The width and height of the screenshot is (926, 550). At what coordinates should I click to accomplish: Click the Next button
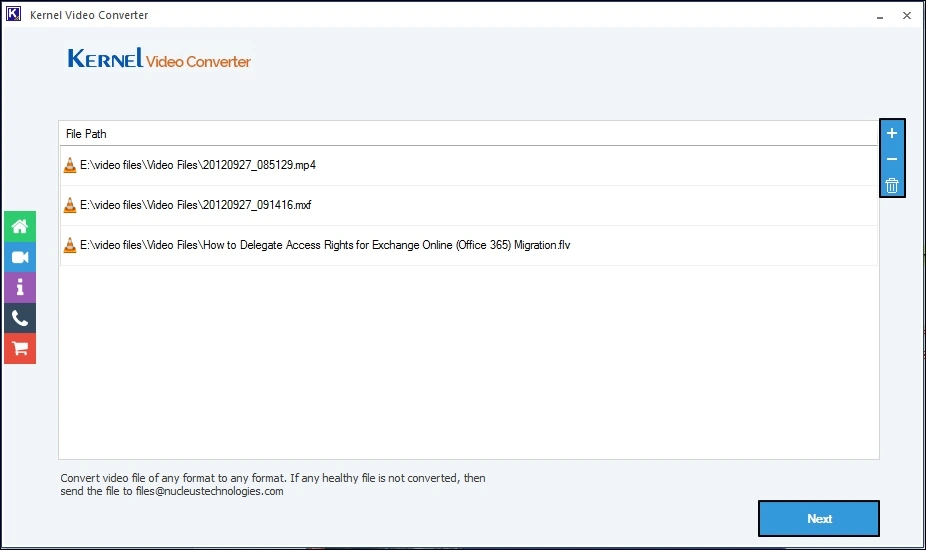[819, 519]
